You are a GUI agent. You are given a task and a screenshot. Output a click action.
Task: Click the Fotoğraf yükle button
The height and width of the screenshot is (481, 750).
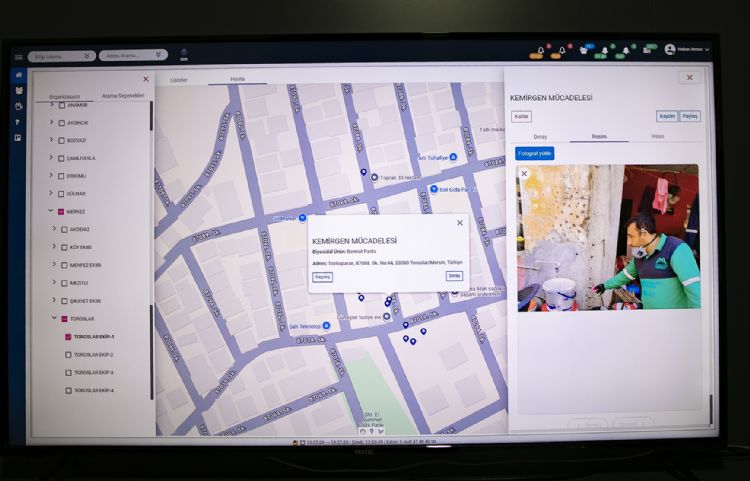(x=535, y=153)
